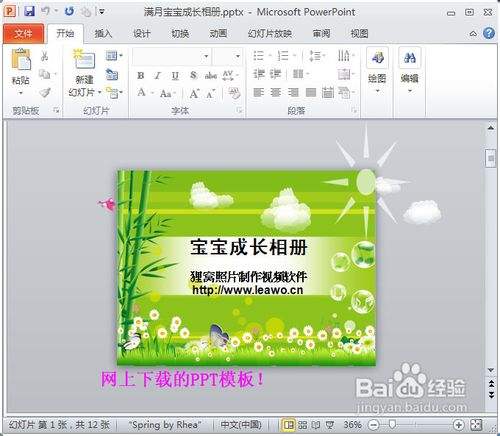
Task: Open the font color dropdown arrow
Action: [x=152, y=93]
